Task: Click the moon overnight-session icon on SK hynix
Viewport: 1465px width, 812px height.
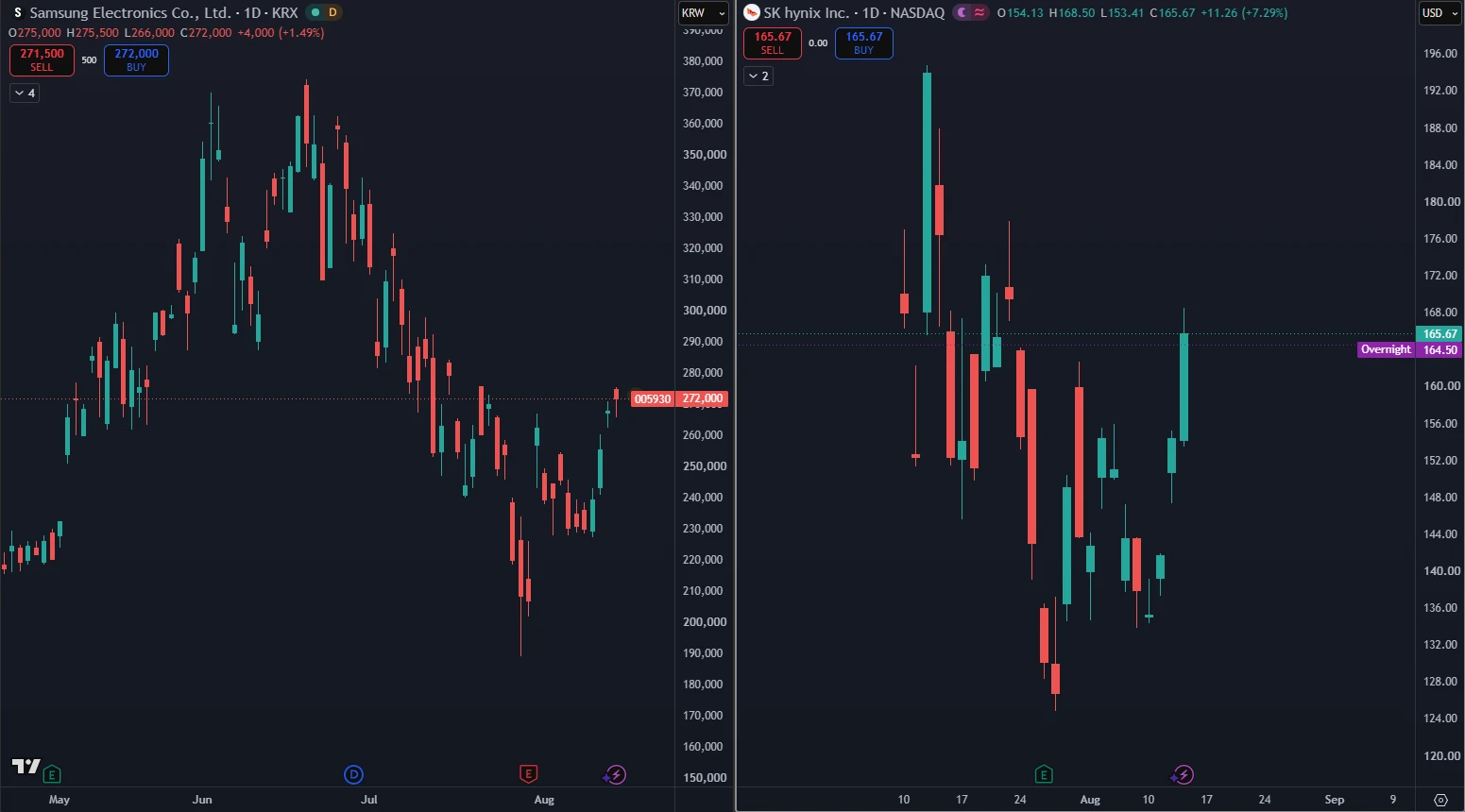Action: point(962,13)
